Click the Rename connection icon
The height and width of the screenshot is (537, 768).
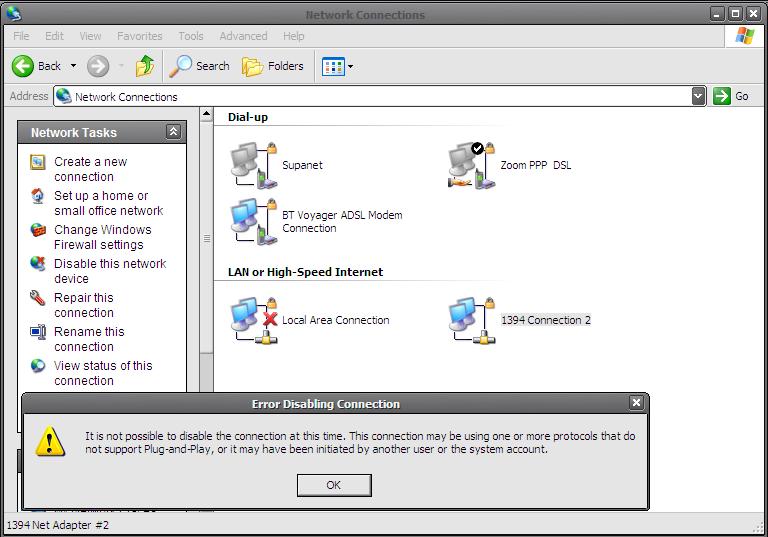[38, 332]
